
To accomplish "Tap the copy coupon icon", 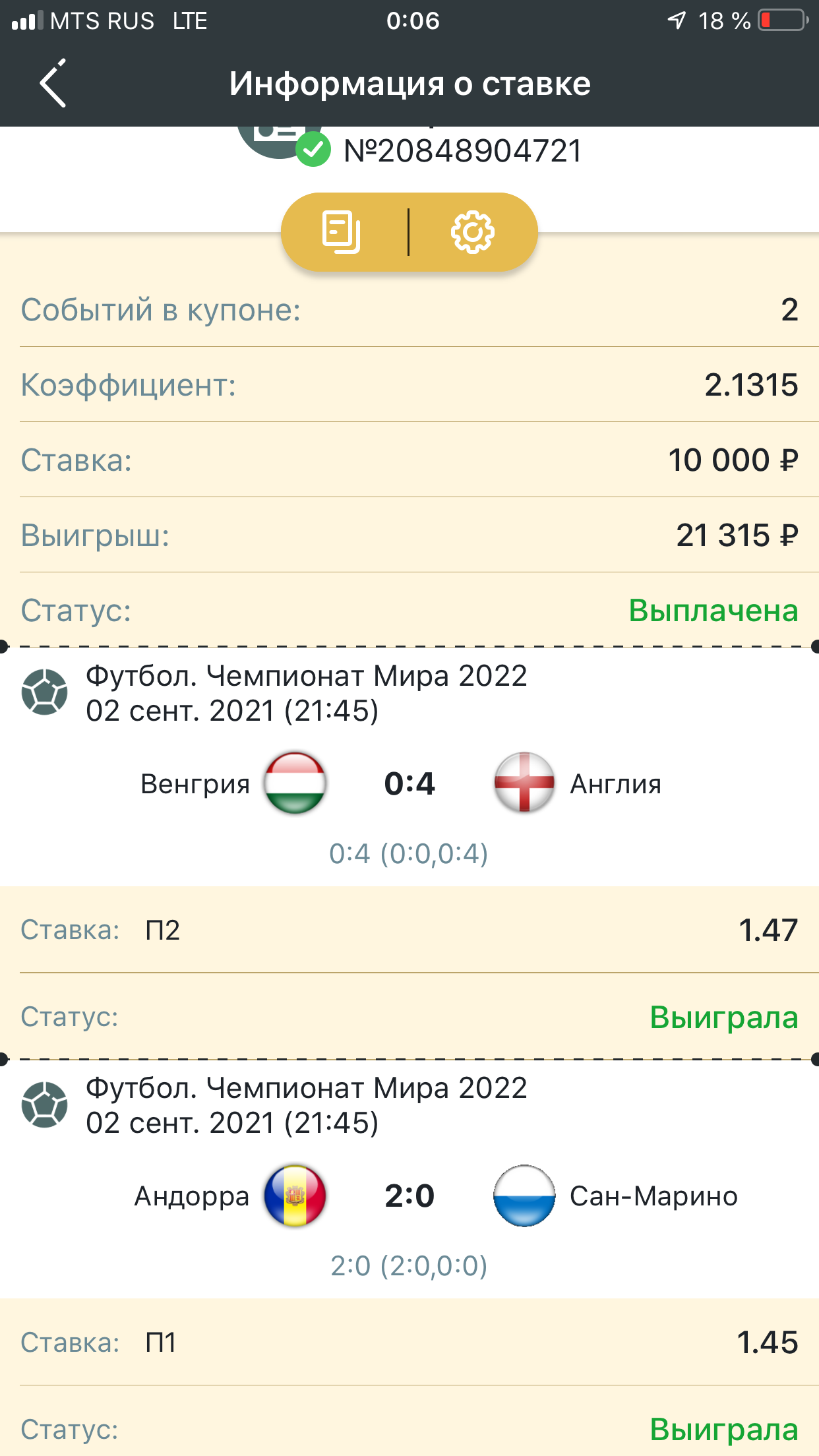I will coord(341,232).
